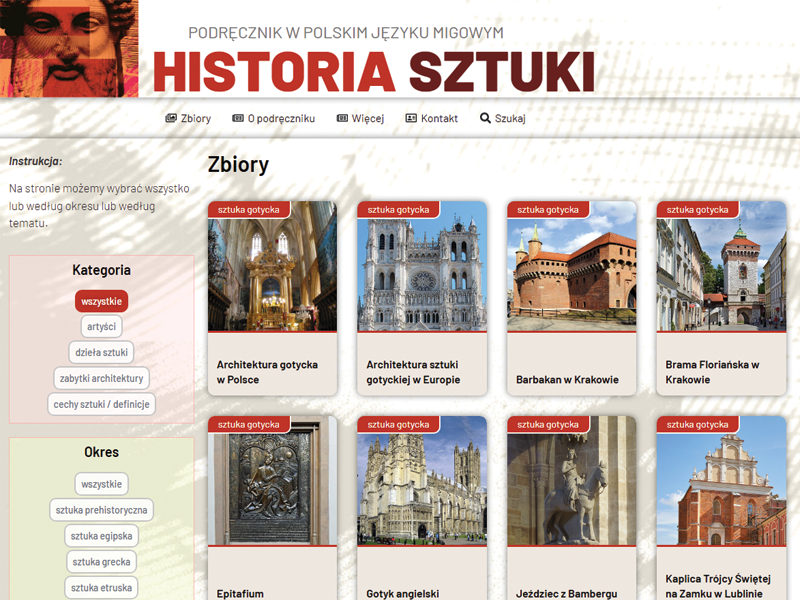Open the Więcej menu

point(367,118)
